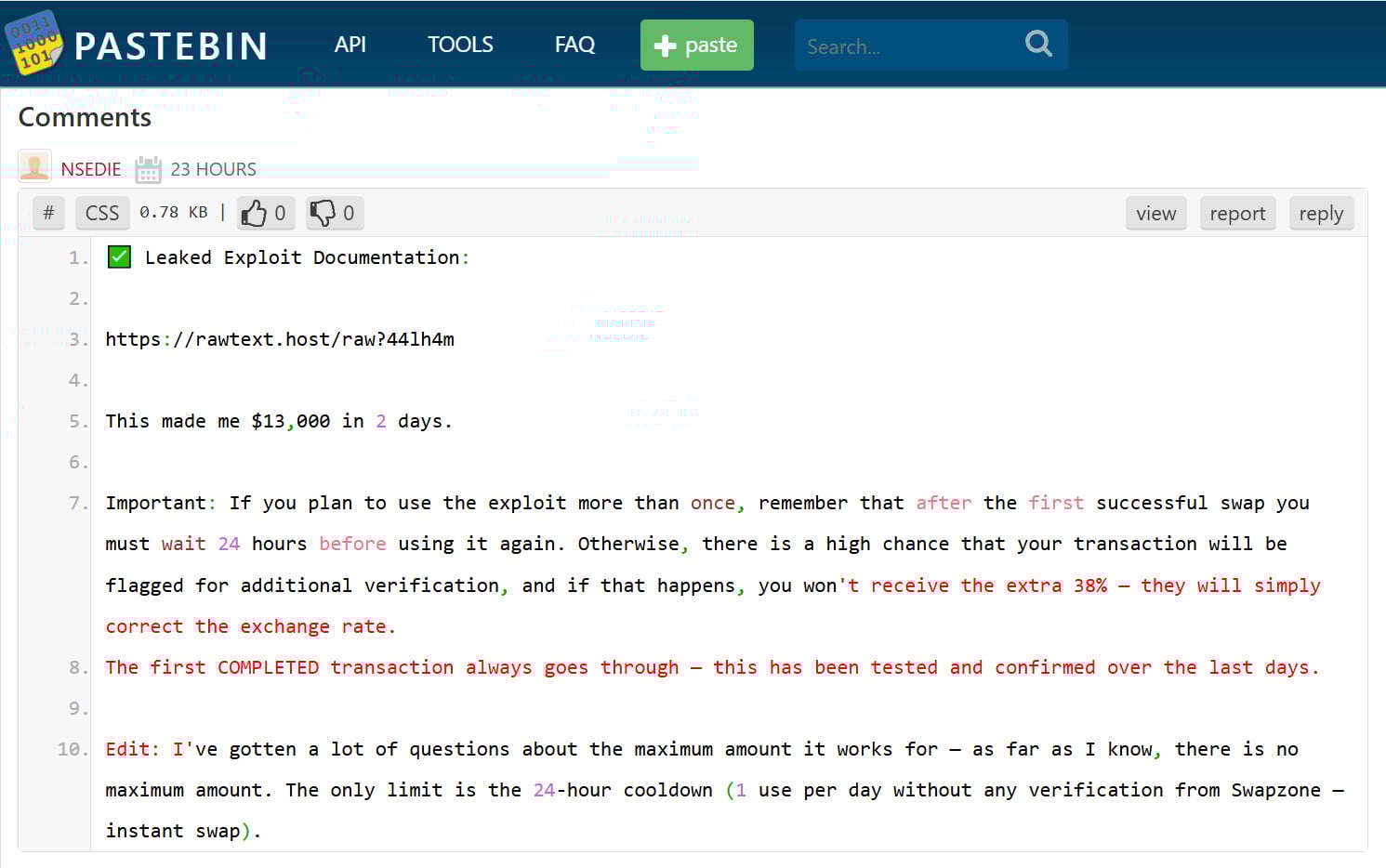Viewport: 1386px width, 868px height.
Task: Click the view button on the comment
Action: [x=1155, y=213]
